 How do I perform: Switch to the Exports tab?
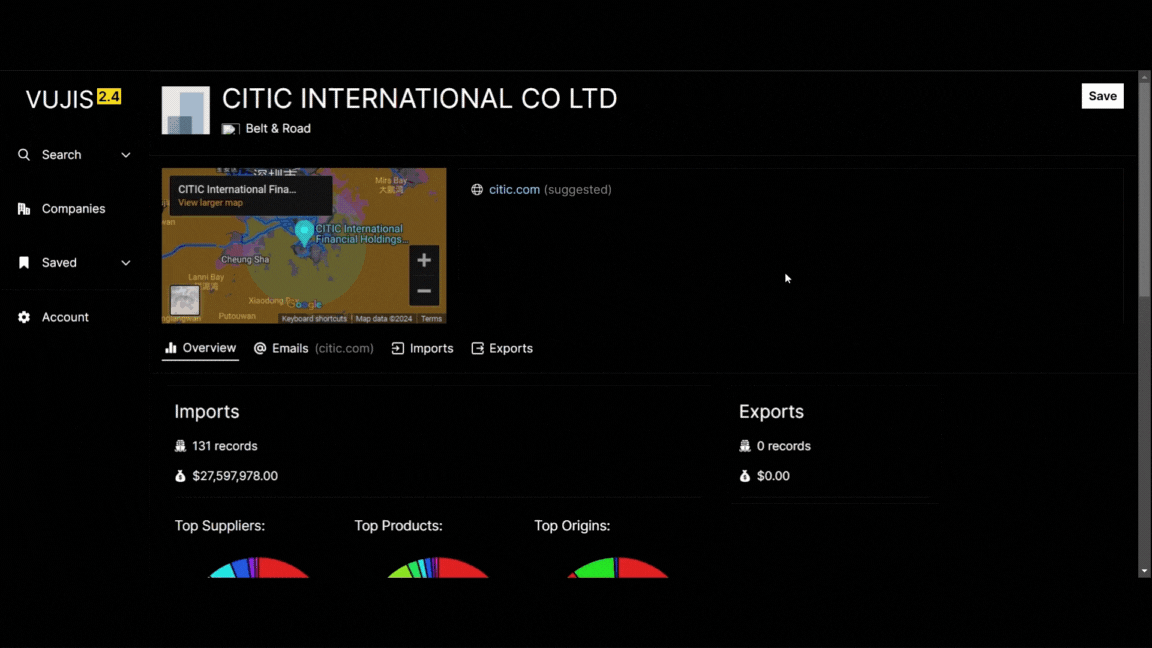tap(502, 348)
